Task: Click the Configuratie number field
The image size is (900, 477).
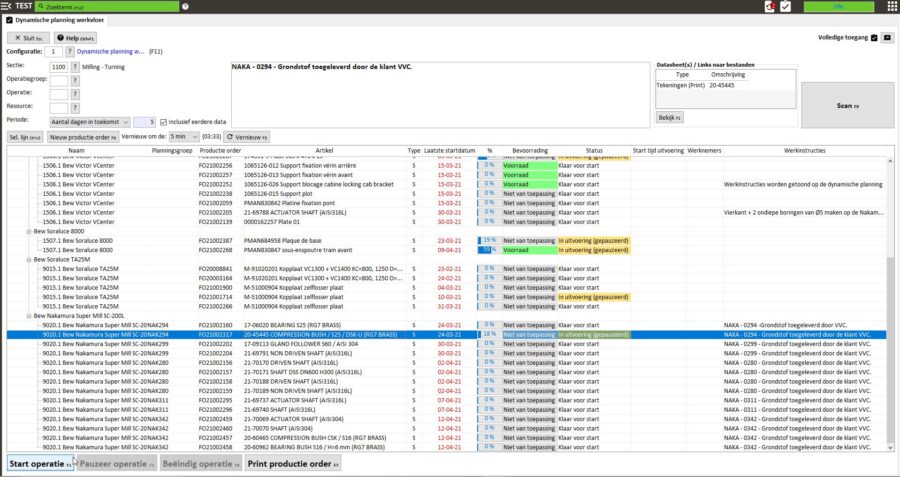Action: coord(53,52)
